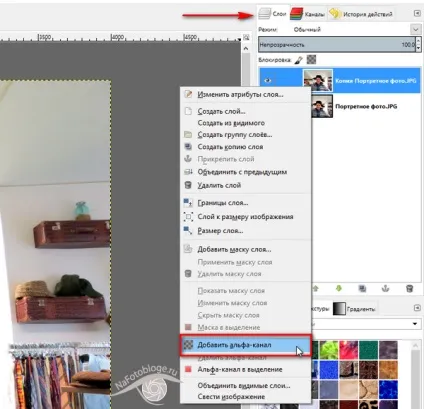Select thumbnail of Портретное фото.JPG layer
This screenshot has height=409, width=424.
tap(322, 106)
